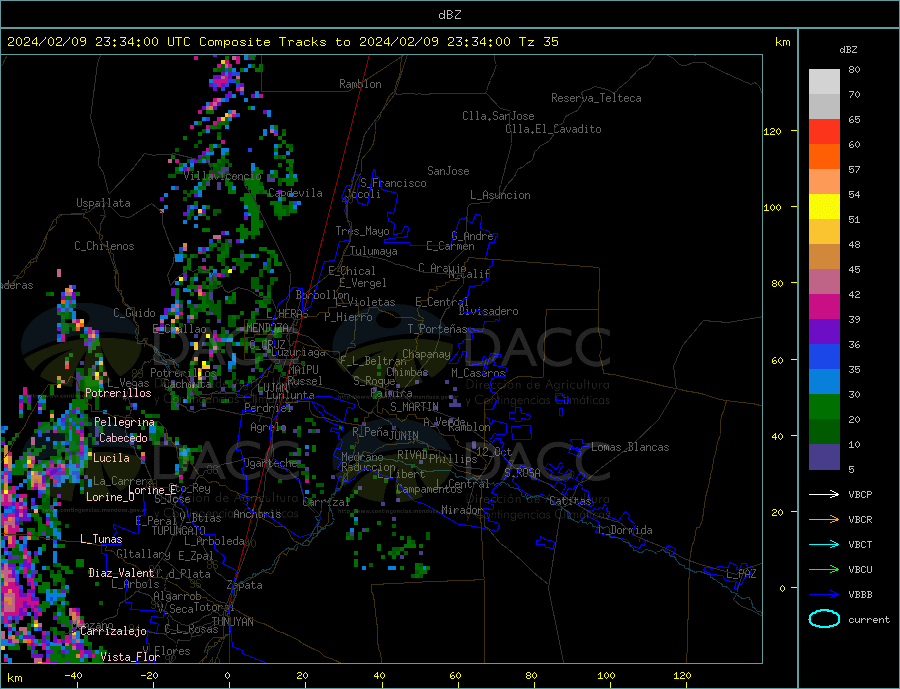Screen dimensions: 900x689
Task: Click the x-axis tick label 60
Action: point(455,676)
